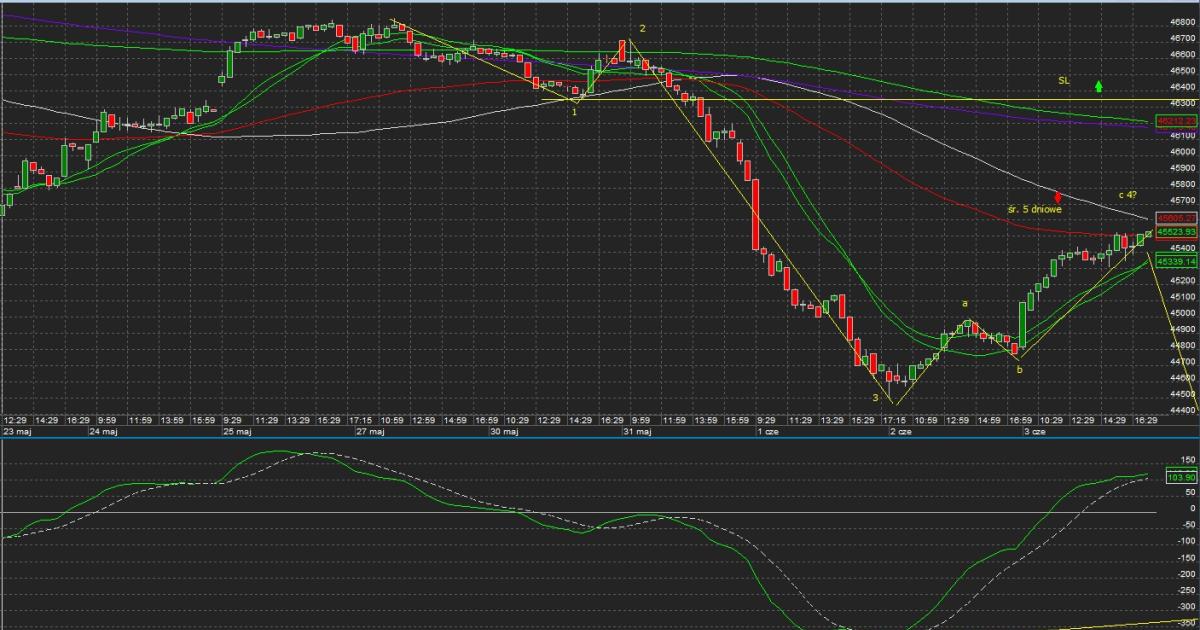Click the 'śr. 5 dniowe' annotation text
The width and height of the screenshot is (1200, 630).
point(1034,210)
